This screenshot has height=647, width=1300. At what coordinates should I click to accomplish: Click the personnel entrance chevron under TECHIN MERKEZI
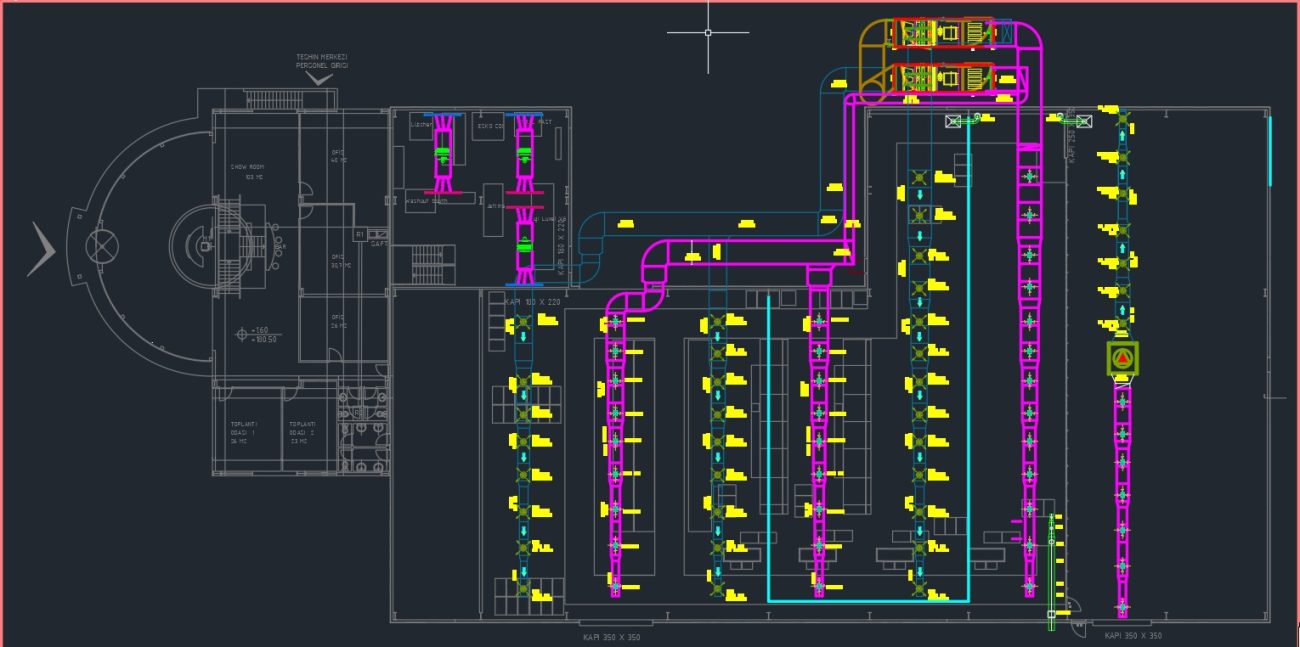point(320,78)
